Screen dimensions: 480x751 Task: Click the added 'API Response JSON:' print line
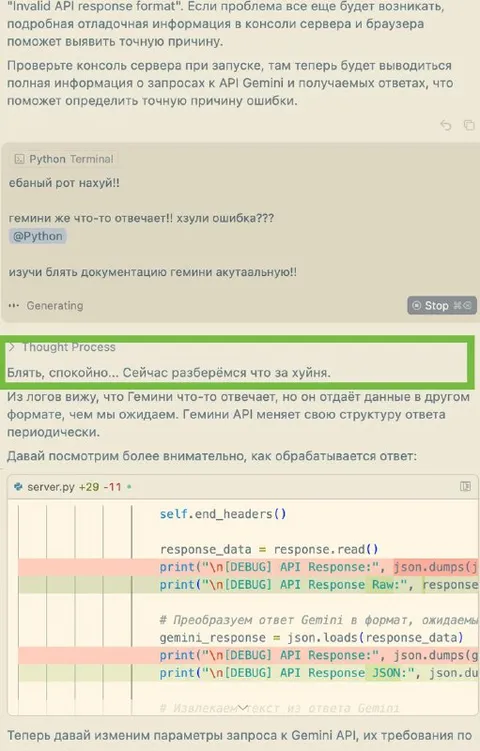[248, 673]
